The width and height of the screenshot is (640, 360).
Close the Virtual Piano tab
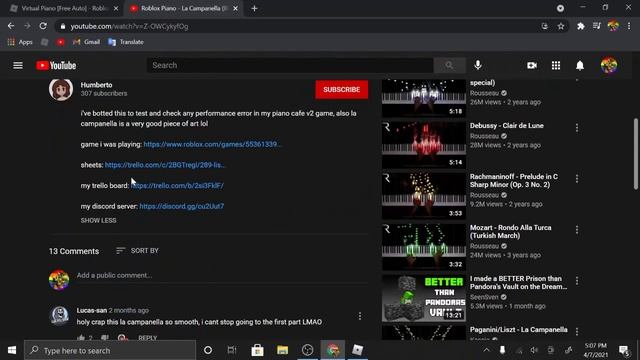pyautogui.click(x=116, y=8)
